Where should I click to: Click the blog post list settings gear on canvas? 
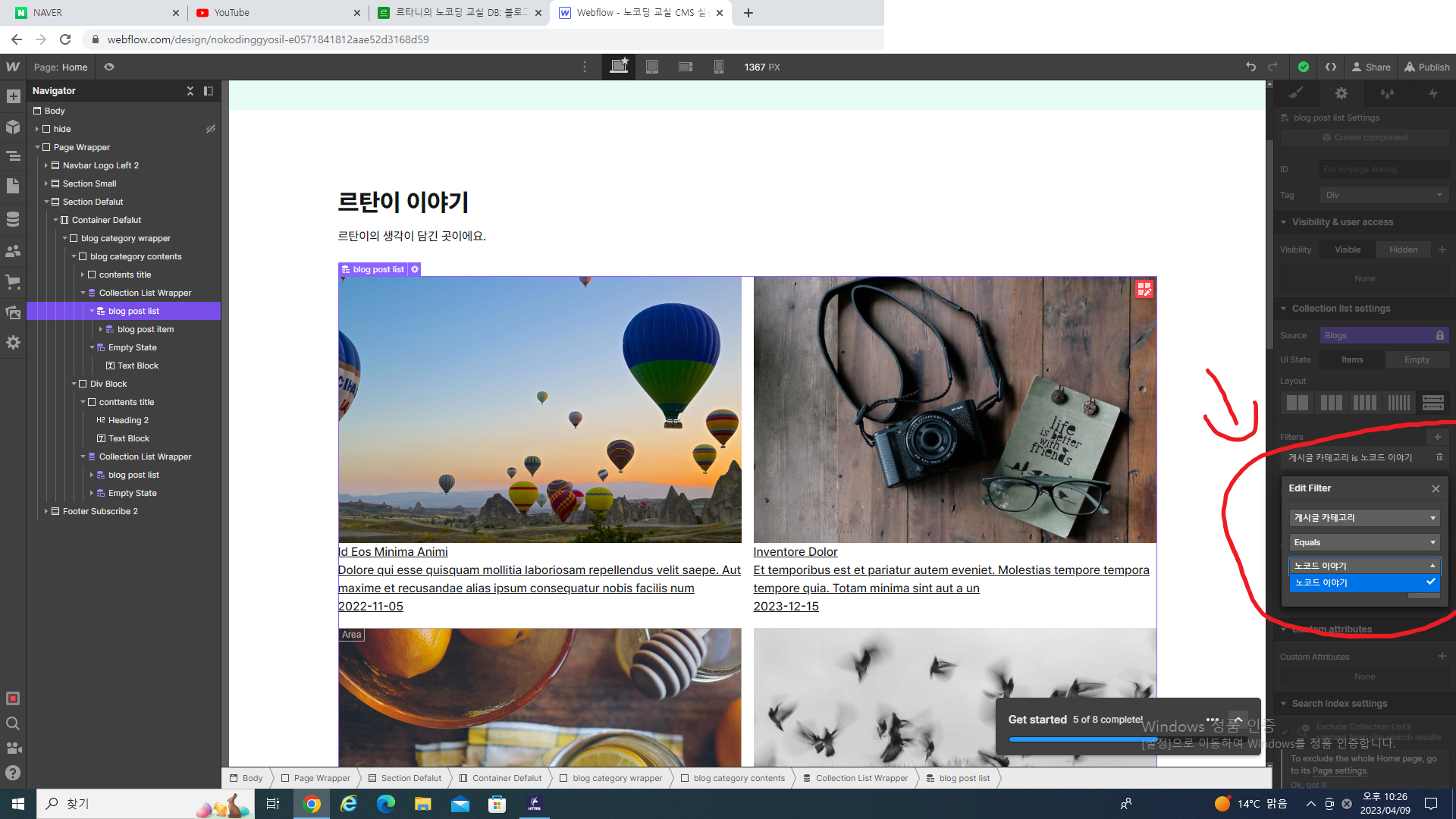tap(415, 269)
